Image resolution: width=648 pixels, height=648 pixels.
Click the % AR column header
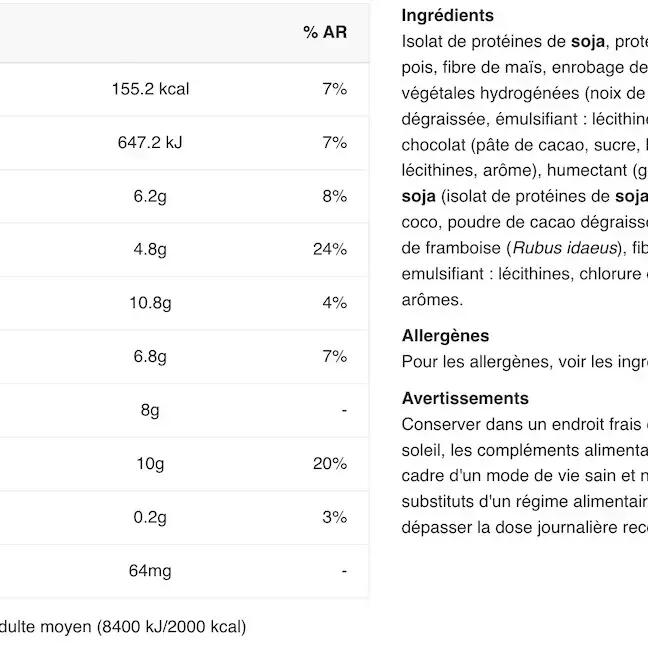324,33
